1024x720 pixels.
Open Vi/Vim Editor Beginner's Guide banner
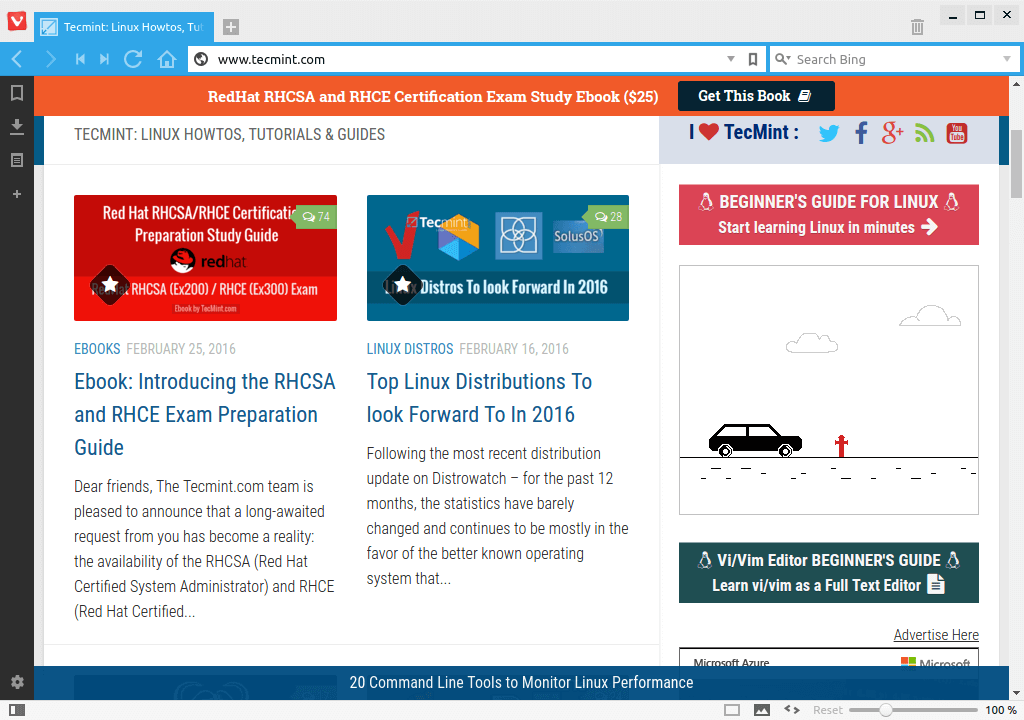pyautogui.click(x=829, y=572)
